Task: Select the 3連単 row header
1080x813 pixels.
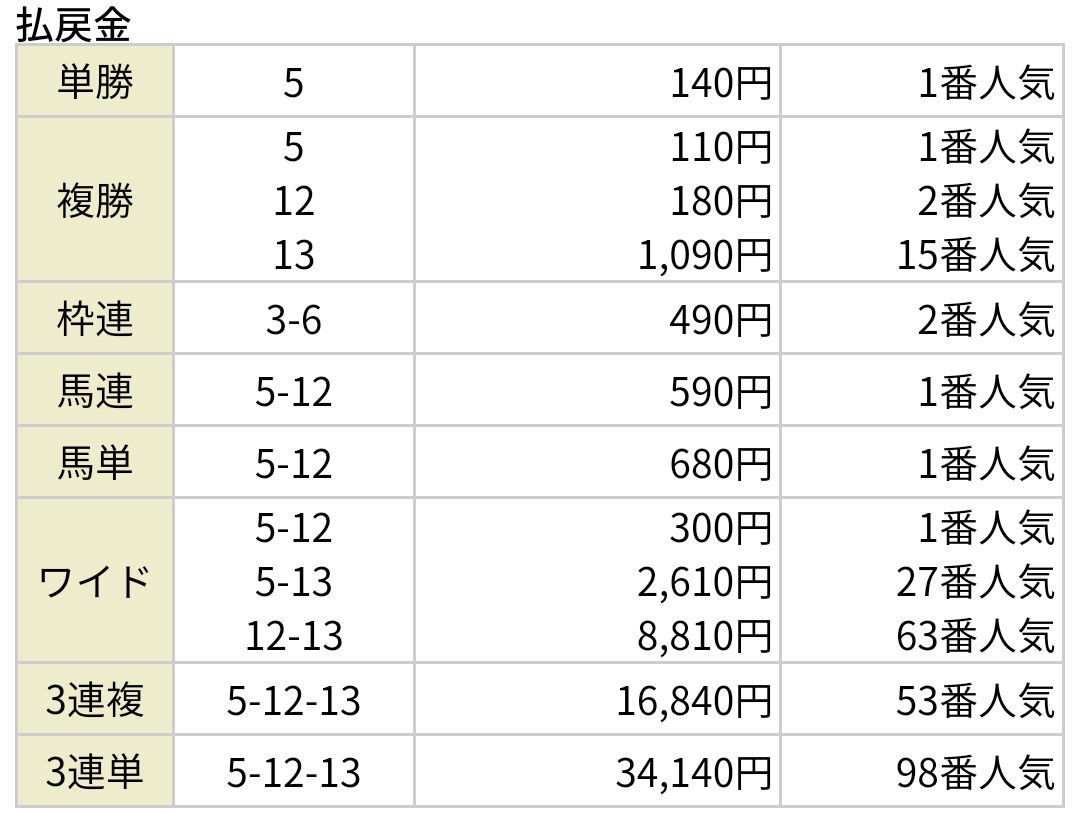Action: click(x=94, y=771)
